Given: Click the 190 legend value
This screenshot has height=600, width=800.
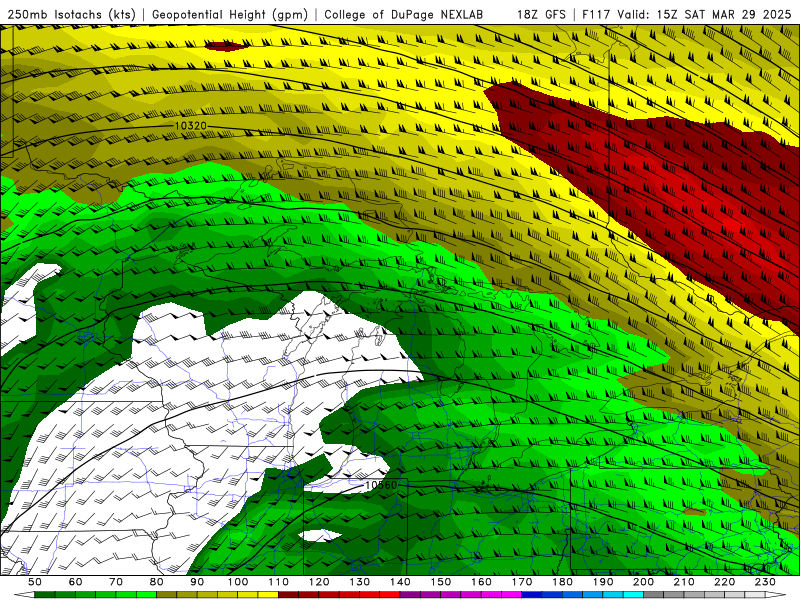Looking at the screenshot, I should [603, 582].
